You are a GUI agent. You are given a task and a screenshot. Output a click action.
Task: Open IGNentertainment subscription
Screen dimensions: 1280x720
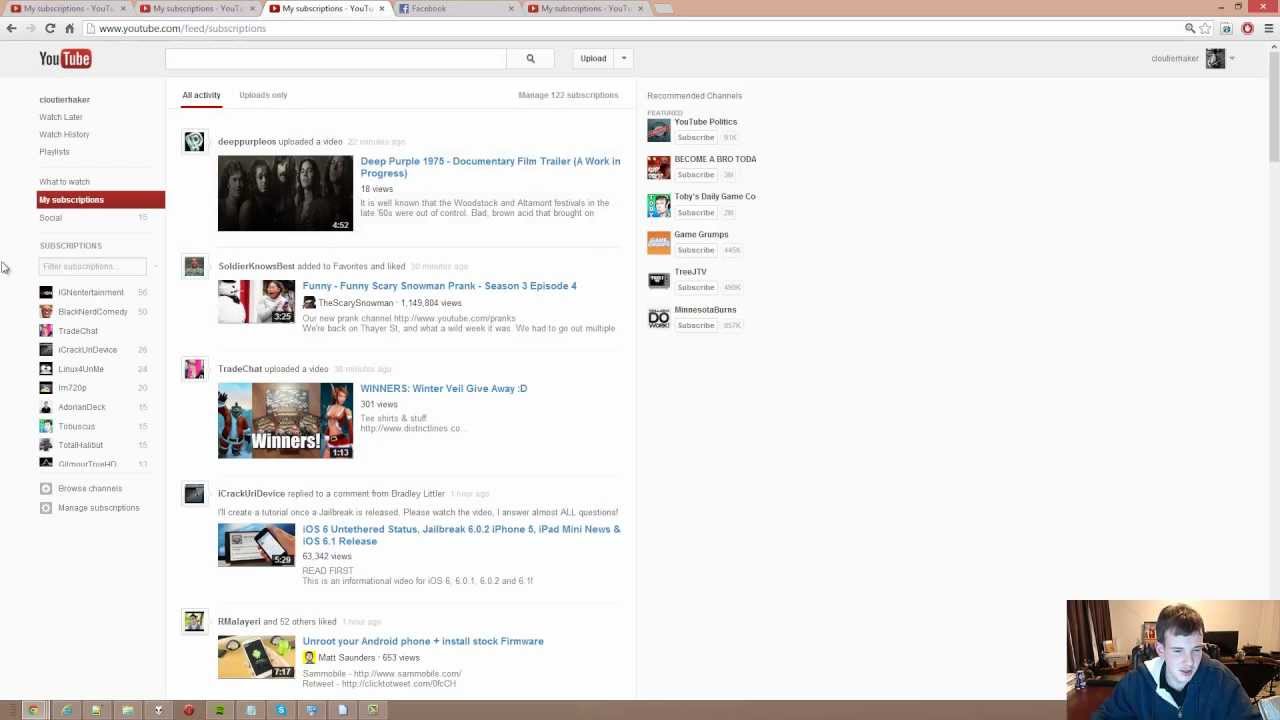pyautogui.click(x=90, y=293)
